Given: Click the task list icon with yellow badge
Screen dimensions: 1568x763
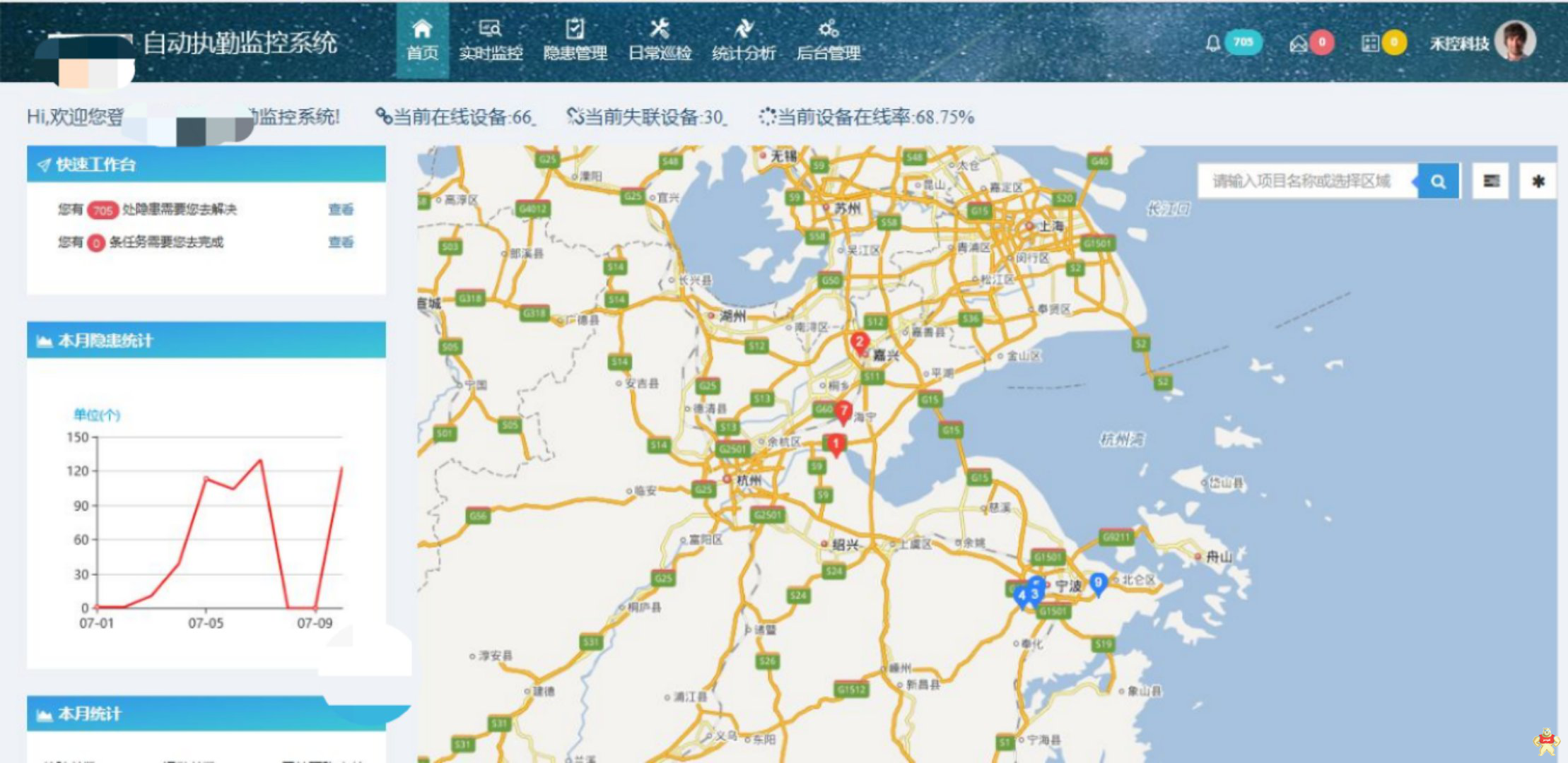Looking at the screenshot, I should click(x=1370, y=44).
